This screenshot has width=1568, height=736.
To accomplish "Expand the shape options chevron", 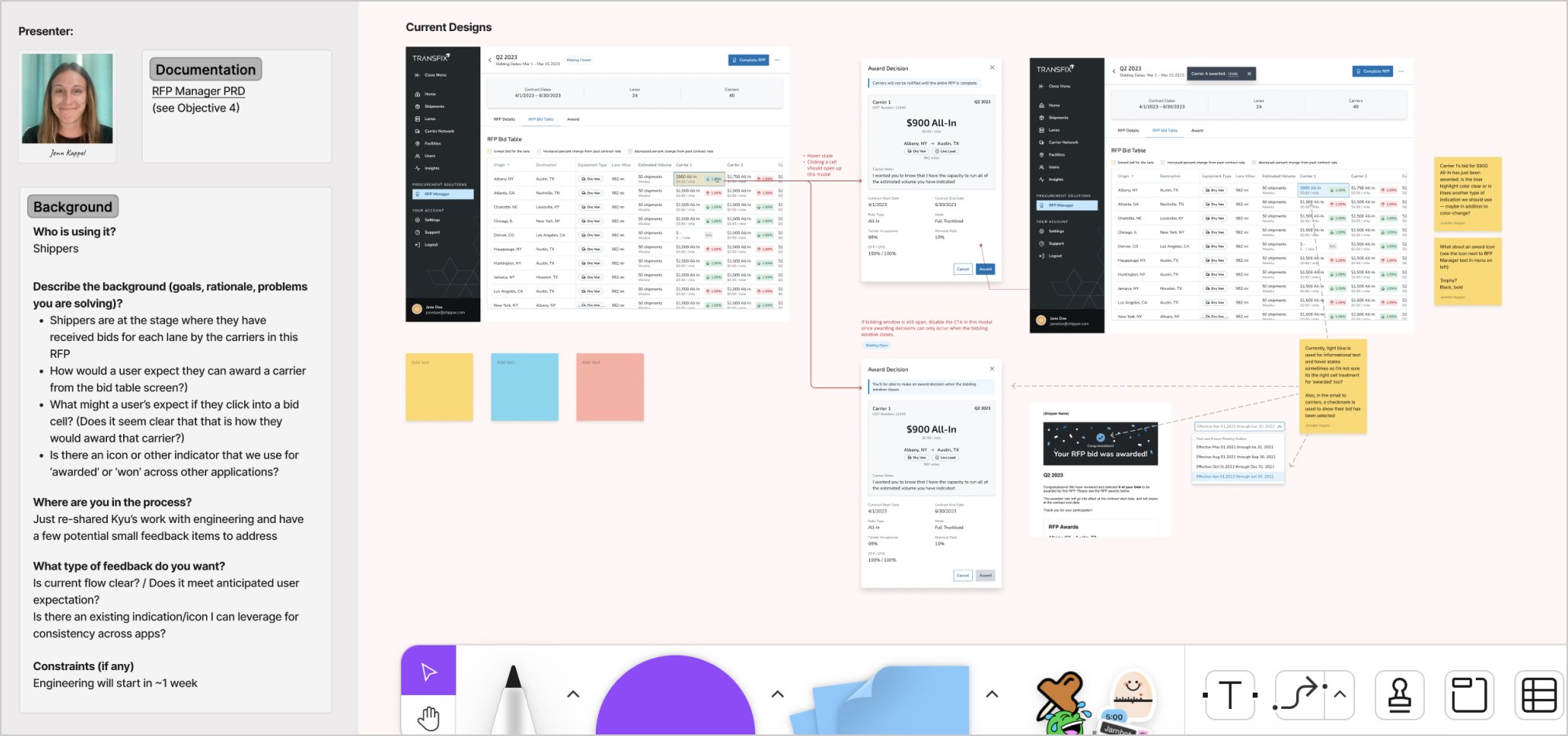I will (778, 694).
